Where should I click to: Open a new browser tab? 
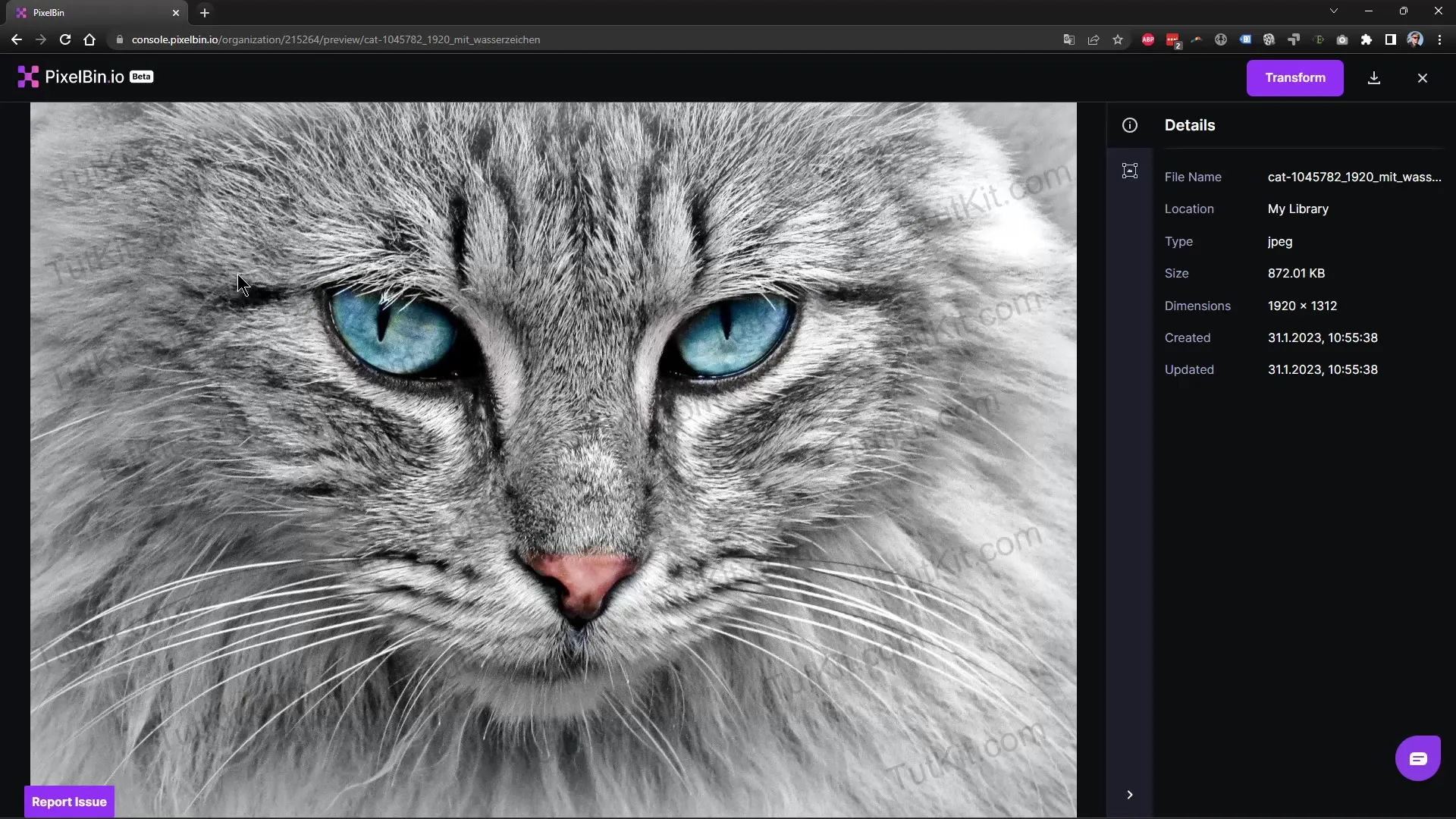pos(205,13)
